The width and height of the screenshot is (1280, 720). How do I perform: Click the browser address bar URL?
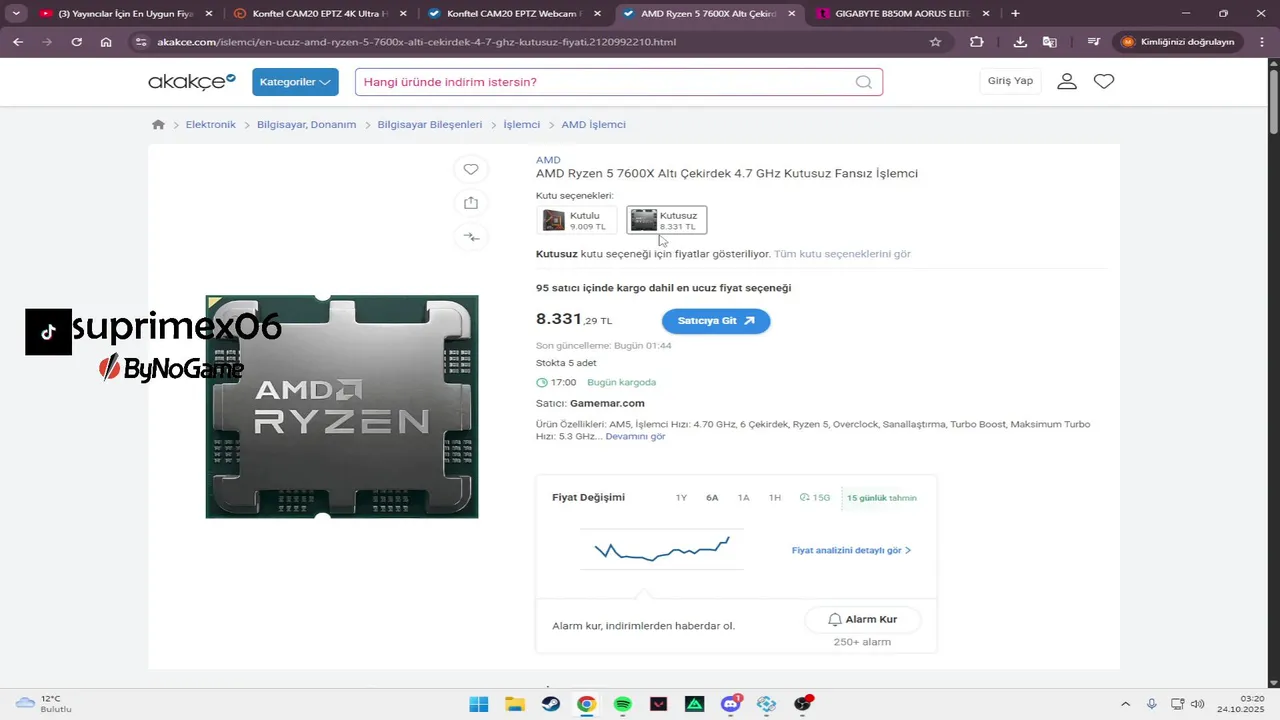(416, 42)
